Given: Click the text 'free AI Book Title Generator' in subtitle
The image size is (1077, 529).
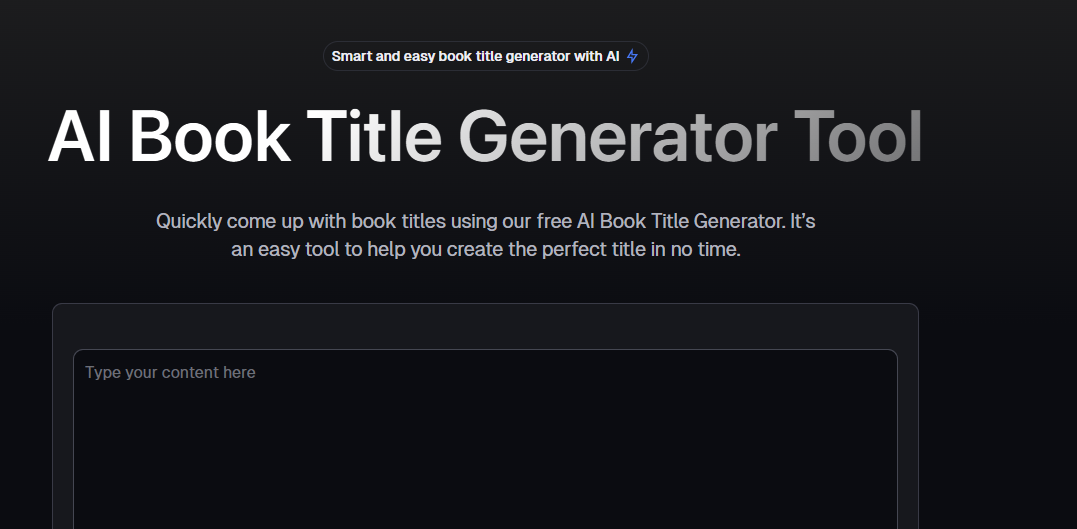Looking at the screenshot, I should click(x=660, y=221).
